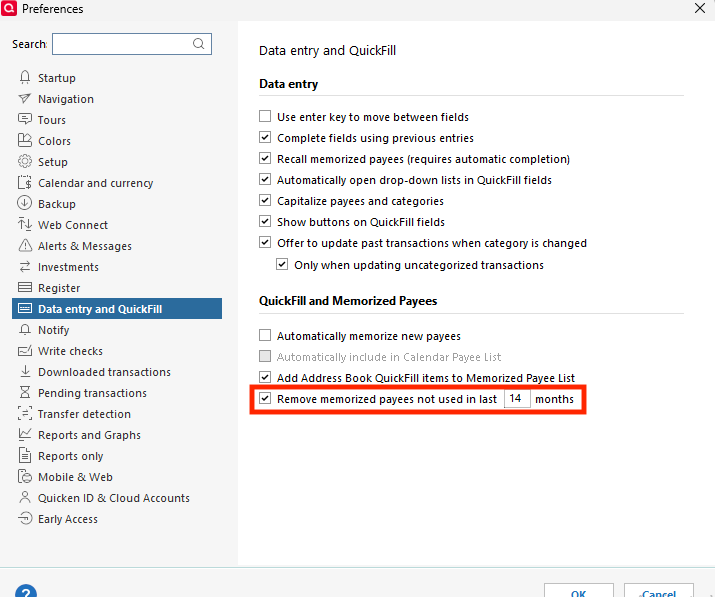Image resolution: width=715 pixels, height=597 pixels.
Task: Open the Navigation preferences section
Action: pyautogui.click(x=66, y=99)
